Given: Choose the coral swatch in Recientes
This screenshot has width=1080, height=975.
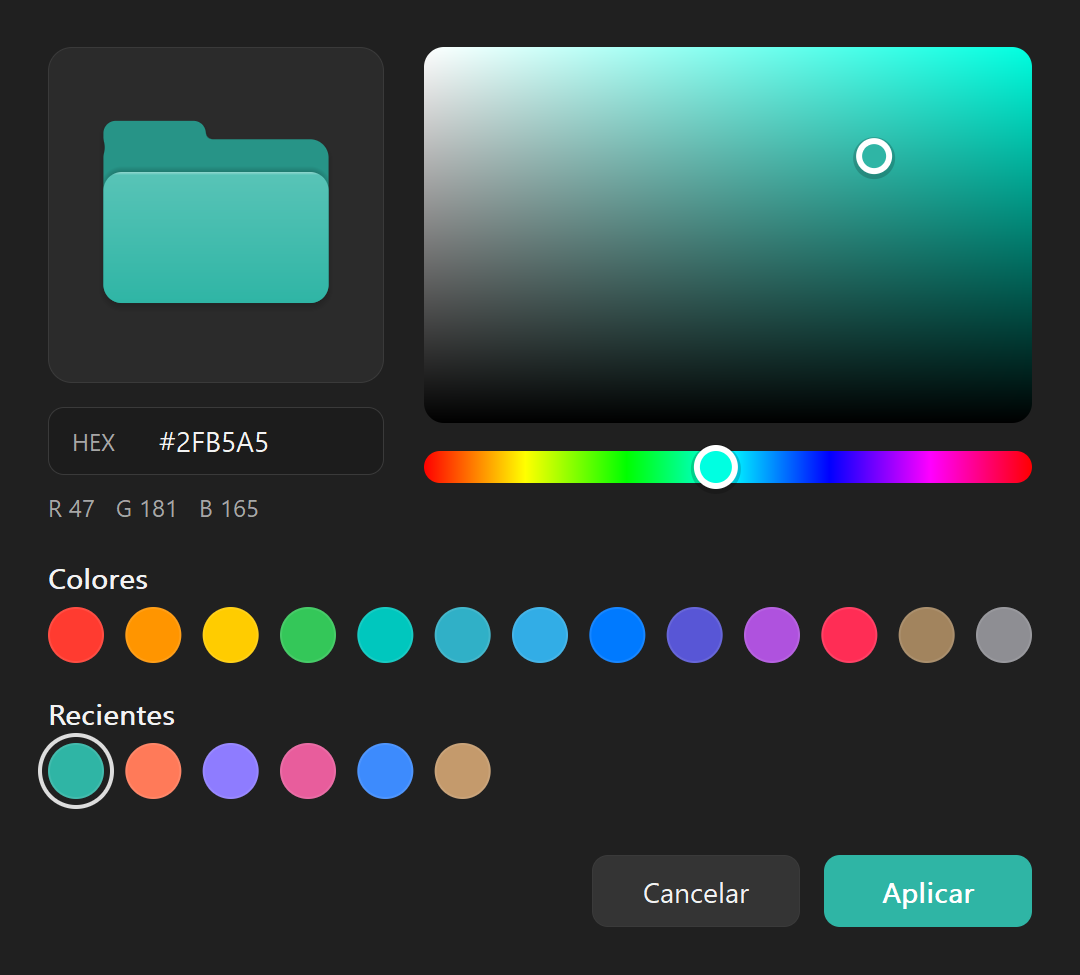Looking at the screenshot, I should [153, 771].
